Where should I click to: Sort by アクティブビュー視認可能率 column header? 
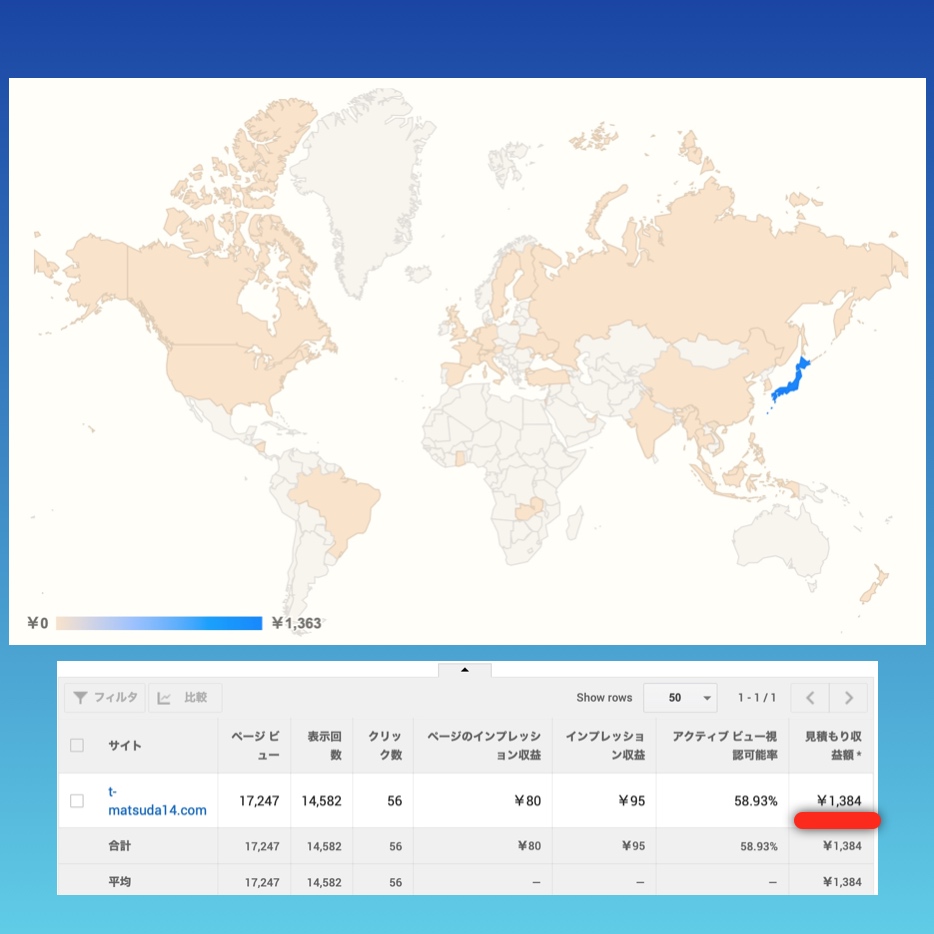tap(724, 745)
